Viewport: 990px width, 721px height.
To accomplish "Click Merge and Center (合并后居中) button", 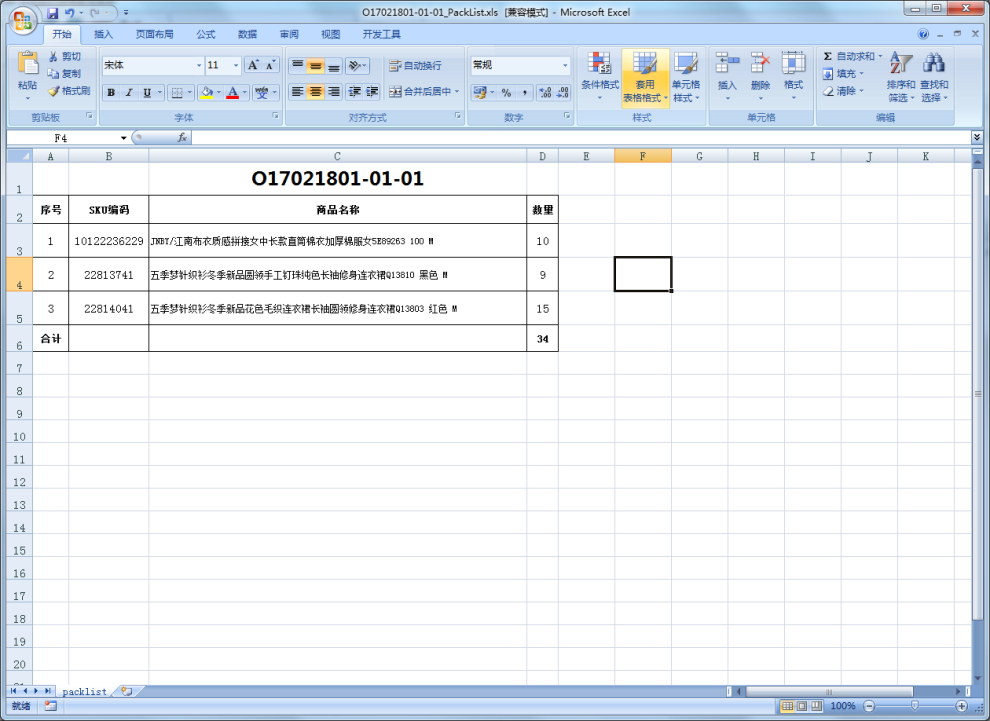I will click(424, 92).
